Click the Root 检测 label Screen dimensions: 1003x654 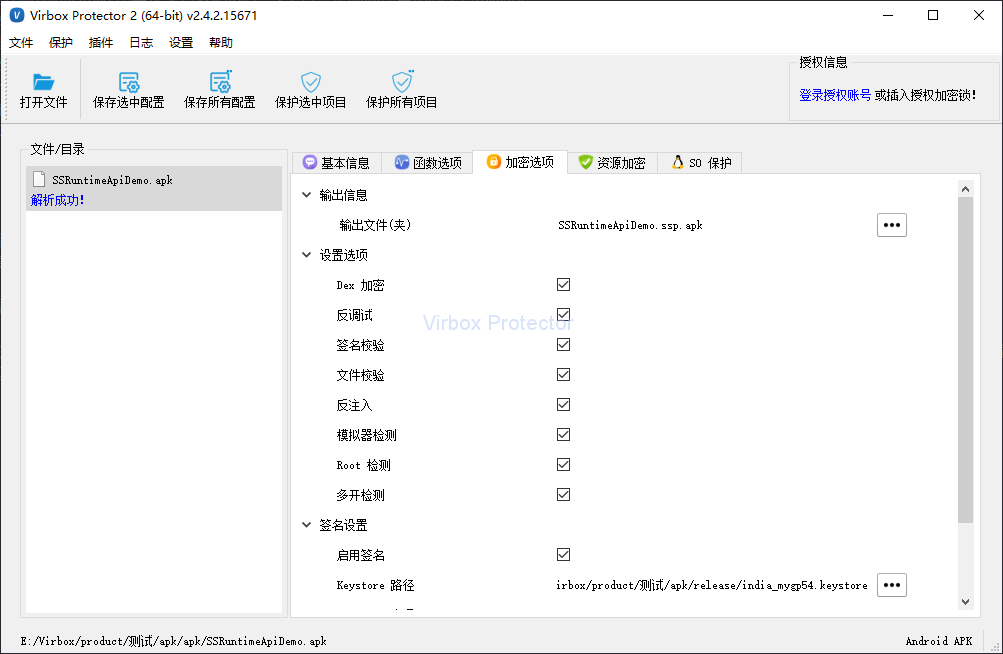tap(363, 465)
